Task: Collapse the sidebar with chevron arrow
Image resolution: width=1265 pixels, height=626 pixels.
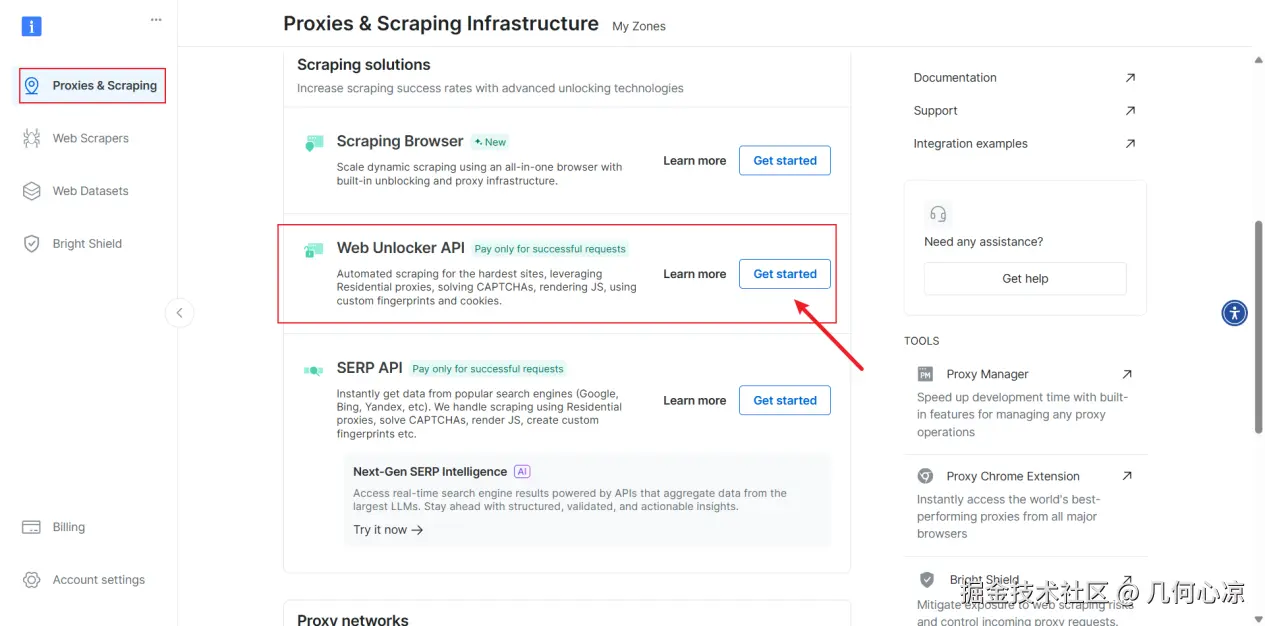Action: (179, 313)
